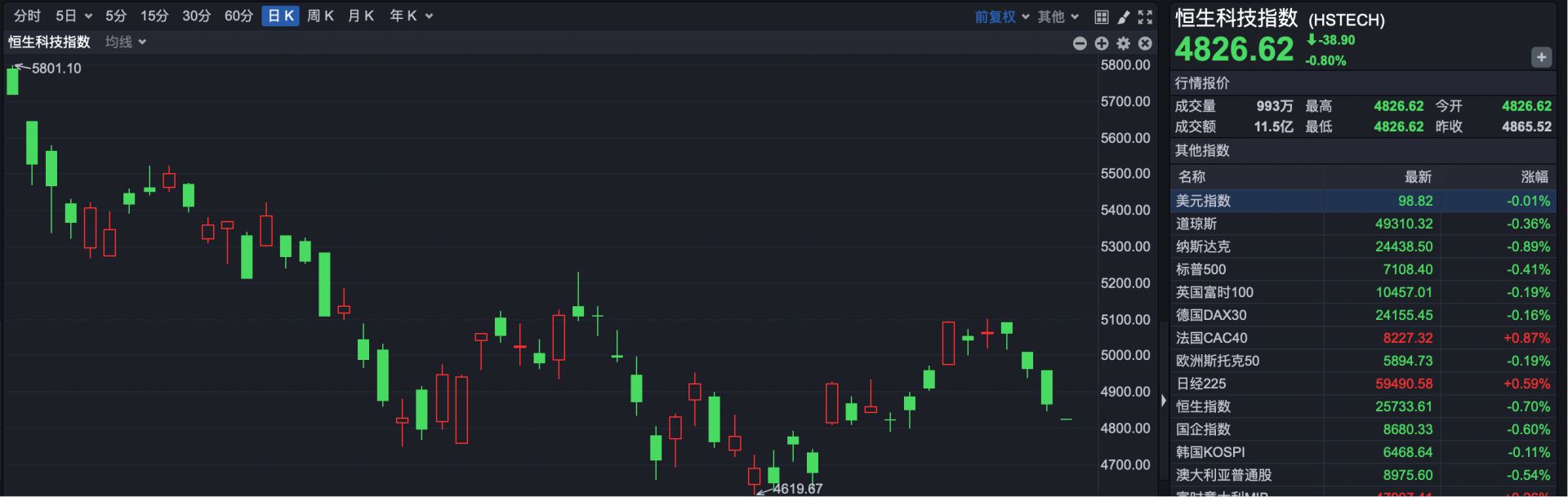The image size is (1568, 497).
Task: Open the 前复权 adjustment dropdown
Action: pyautogui.click(x=1001, y=16)
